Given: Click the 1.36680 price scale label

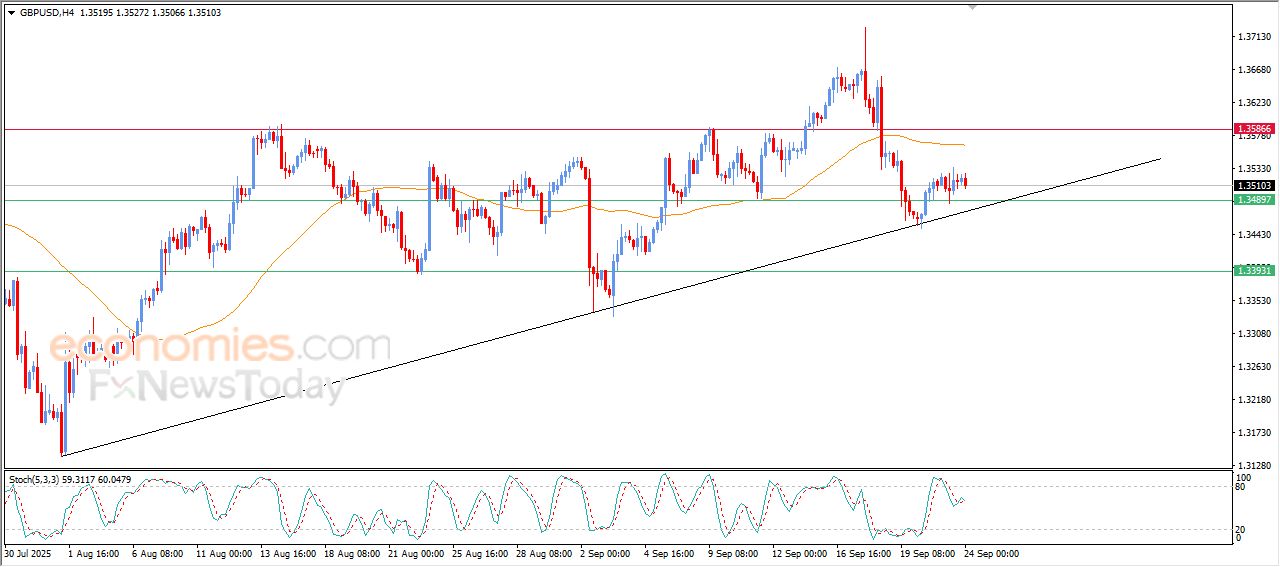Looking at the screenshot, I should pos(1254,70).
